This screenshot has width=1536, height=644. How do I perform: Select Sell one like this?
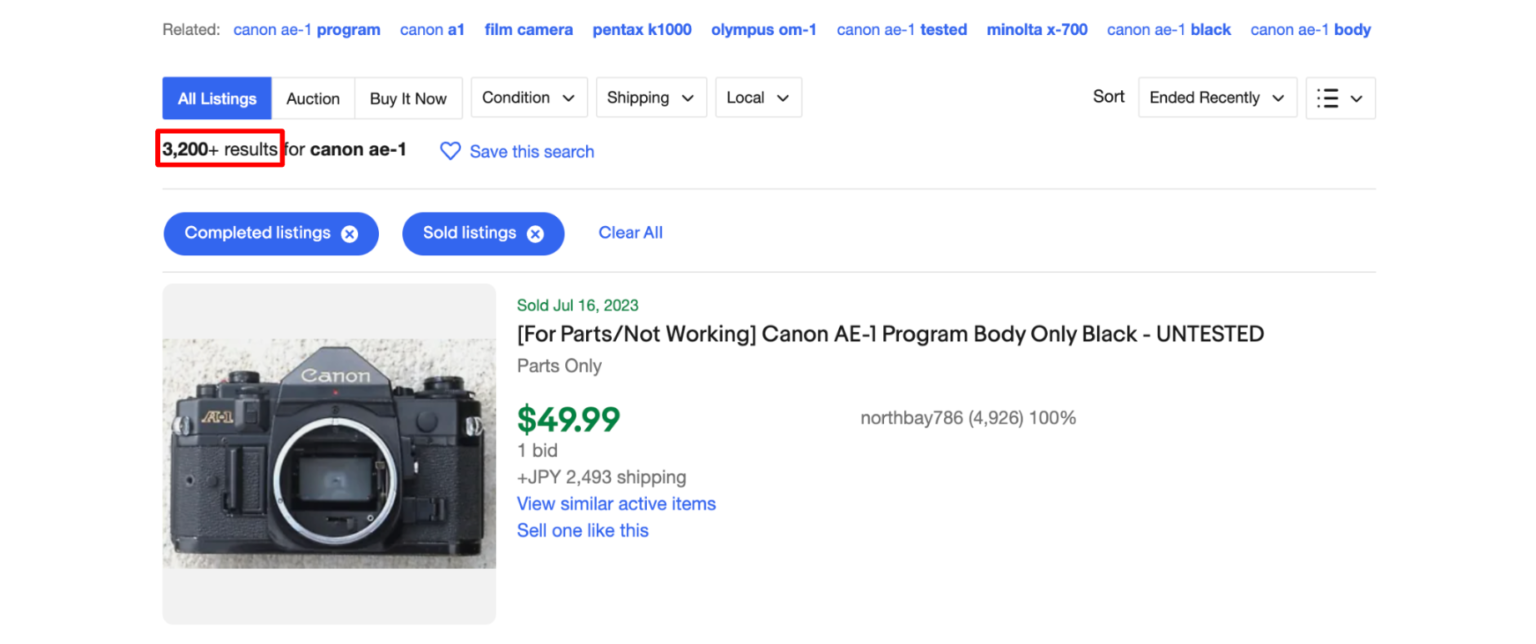coord(583,530)
